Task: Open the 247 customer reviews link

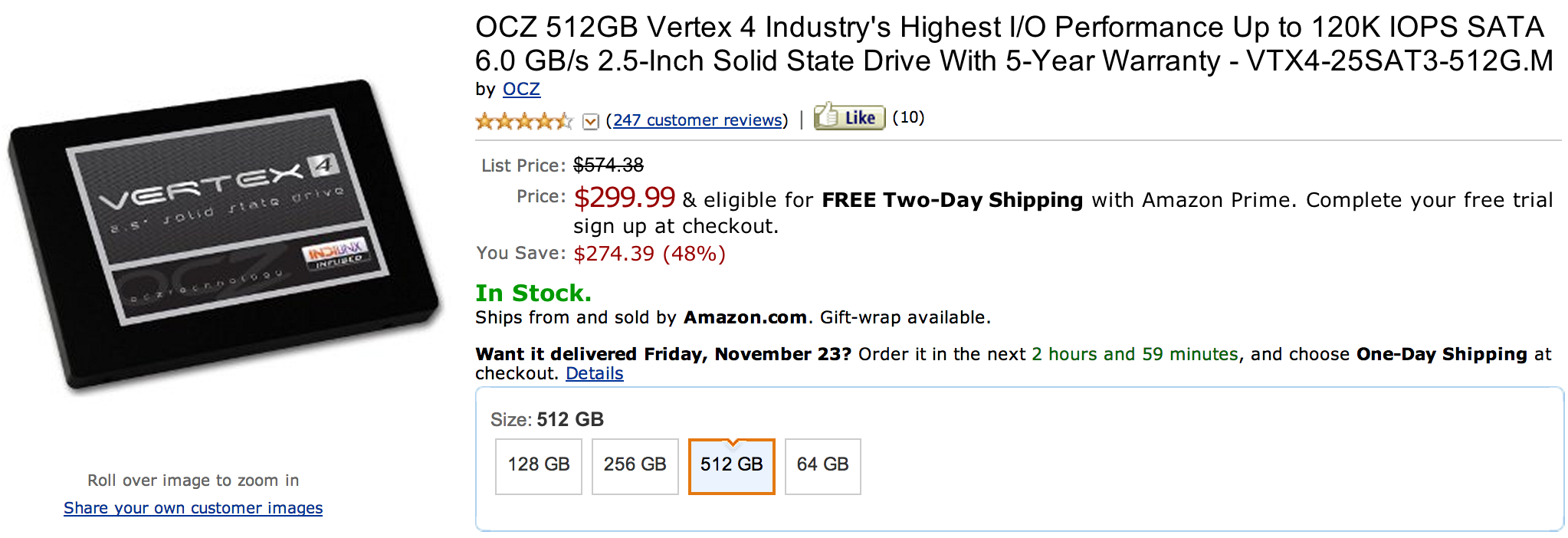Action: [698, 120]
